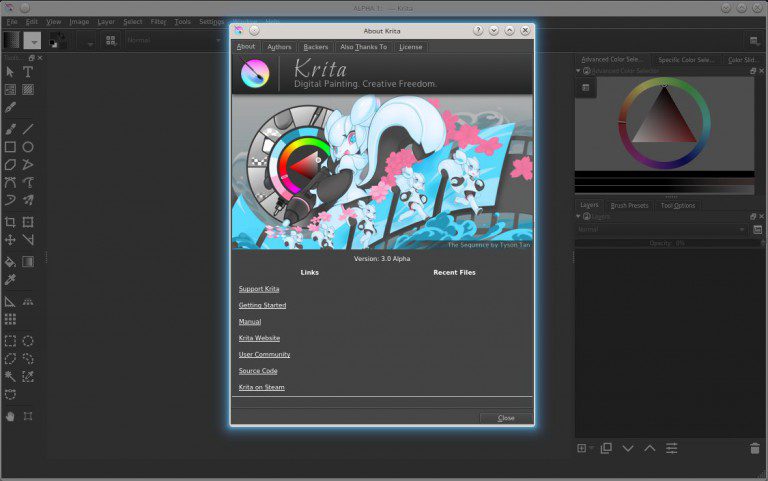The height and width of the screenshot is (481, 768).
Task: Switch to Specific Color Selector tab
Action: (x=686, y=60)
